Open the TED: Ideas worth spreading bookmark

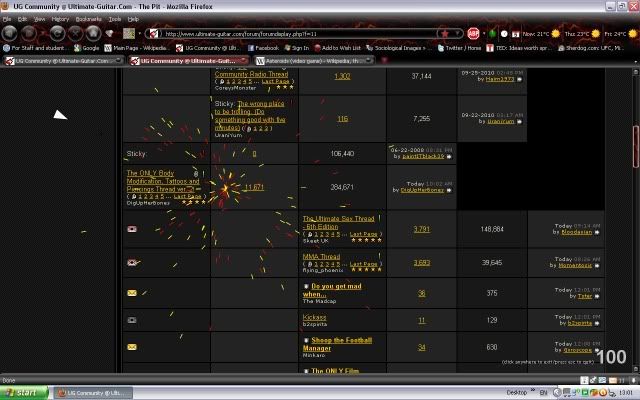[519, 48]
